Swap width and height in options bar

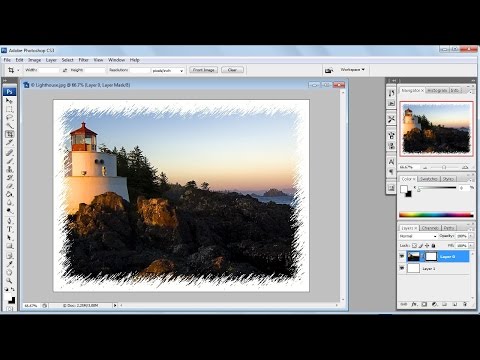point(65,70)
